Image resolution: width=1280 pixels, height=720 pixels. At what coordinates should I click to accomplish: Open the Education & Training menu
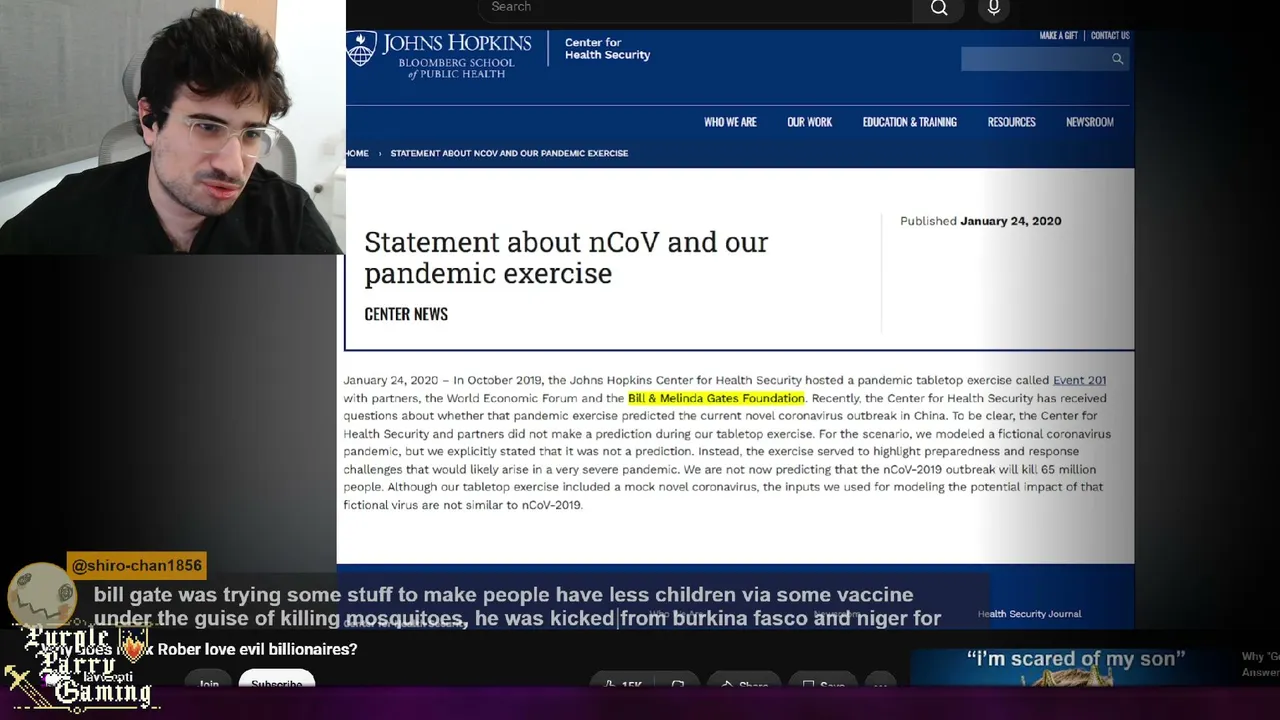coord(910,122)
